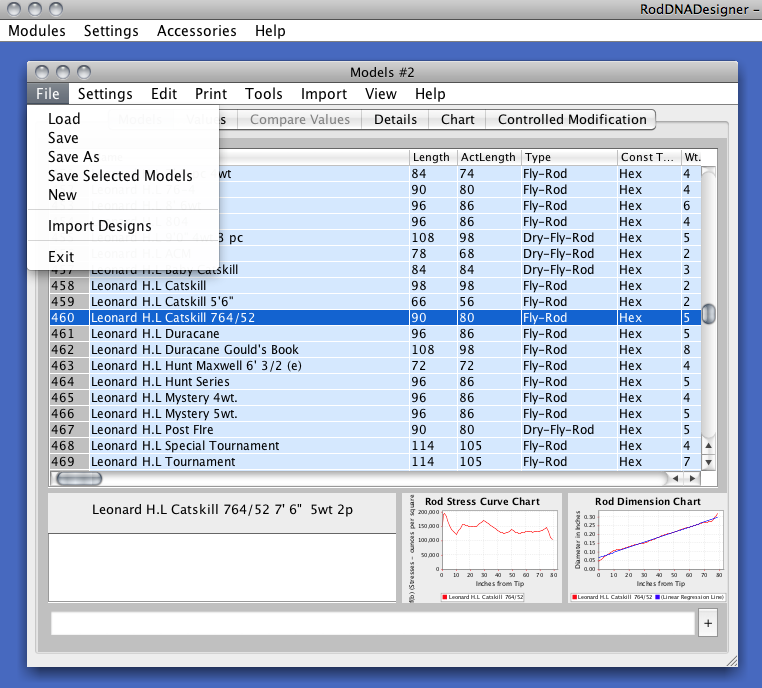762x688 pixels.
Task: Click the table scroll up arrow
Action: pyautogui.click(x=709, y=446)
